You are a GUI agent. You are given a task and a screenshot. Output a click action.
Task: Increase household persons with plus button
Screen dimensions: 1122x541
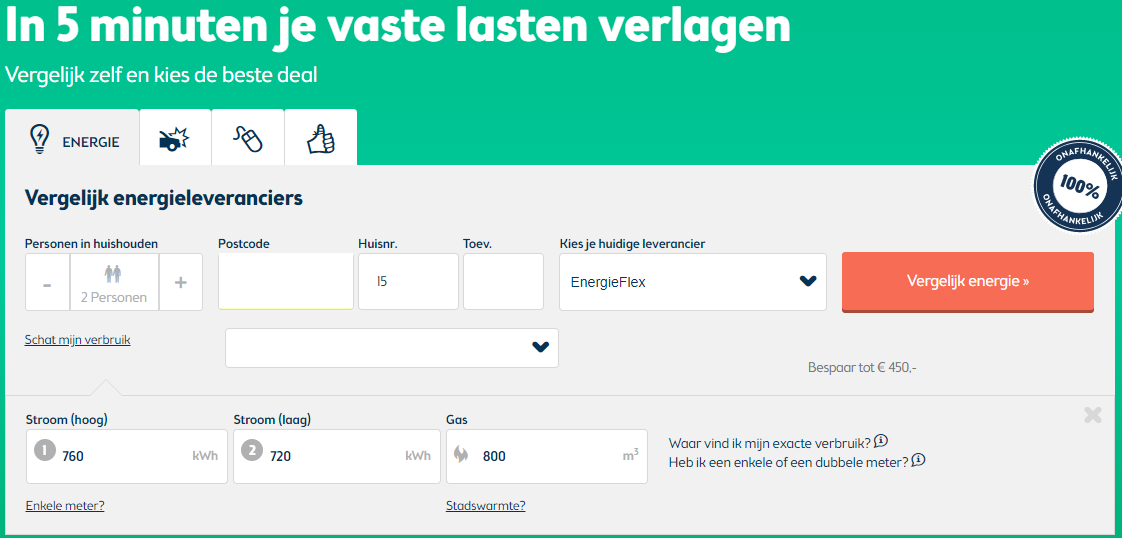click(x=181, y=283)
